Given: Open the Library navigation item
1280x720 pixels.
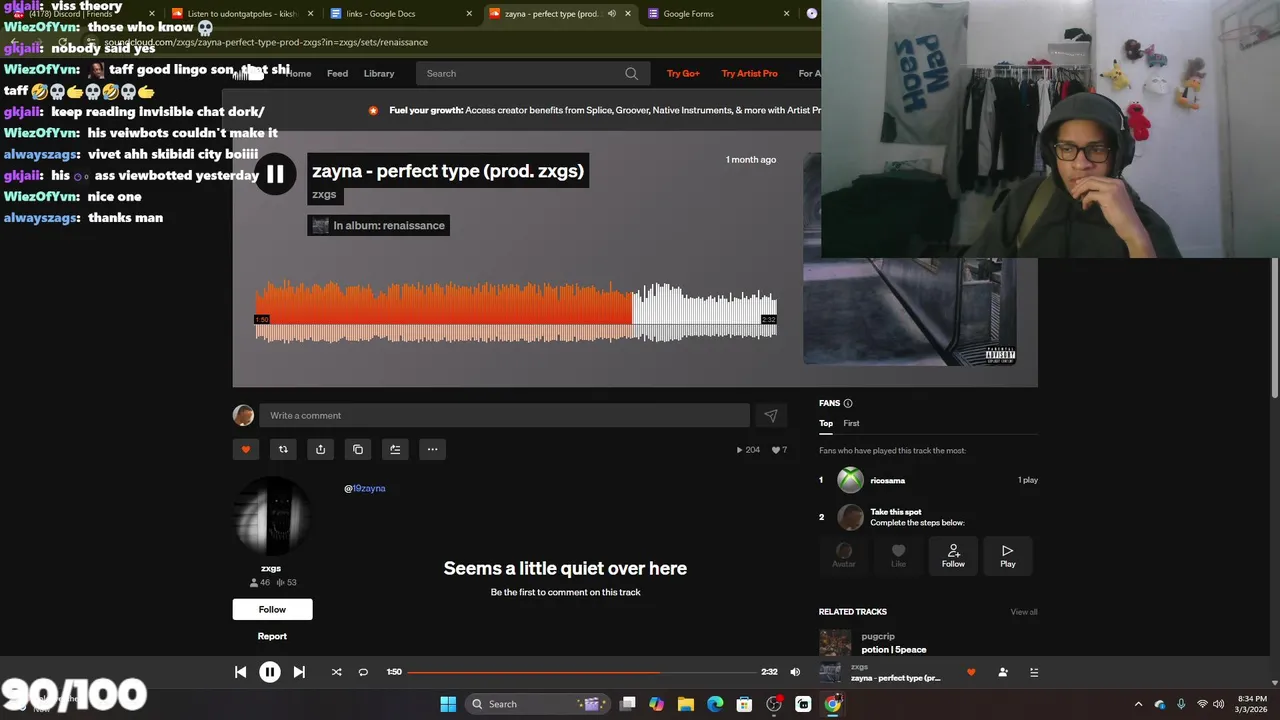Looking at the screenshot, I should point(379,73).
